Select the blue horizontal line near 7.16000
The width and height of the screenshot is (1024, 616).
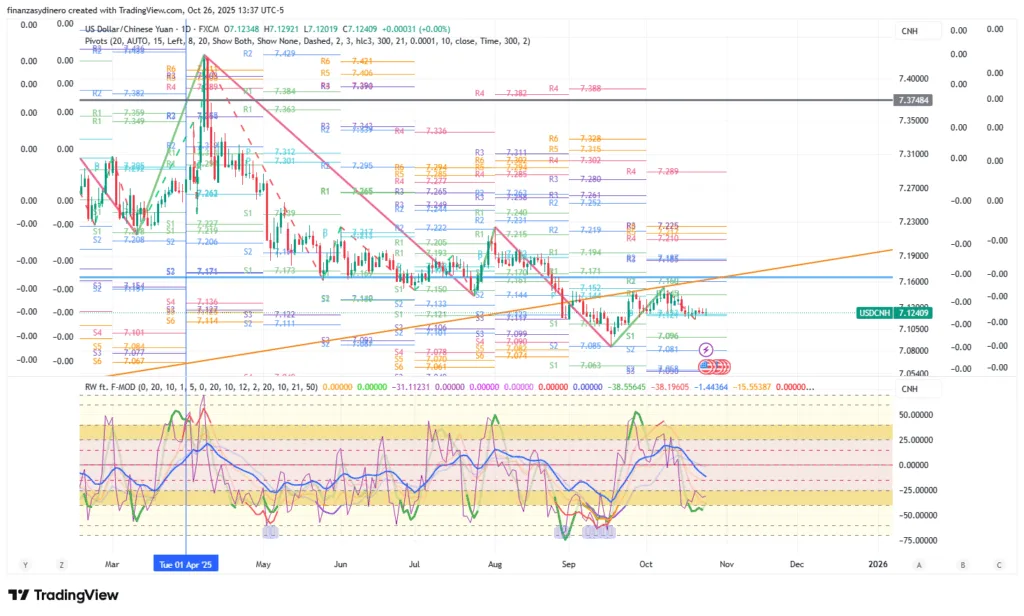(x=800, y=277)
